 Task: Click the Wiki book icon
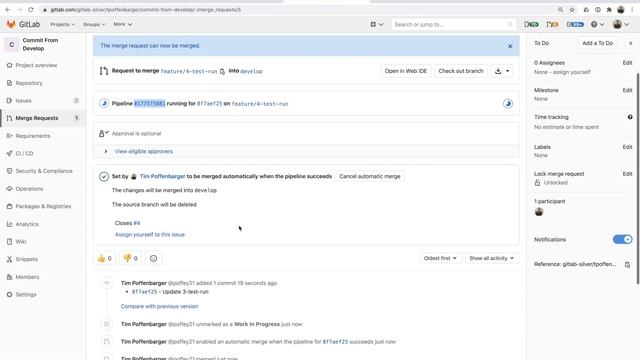(9, 242)
